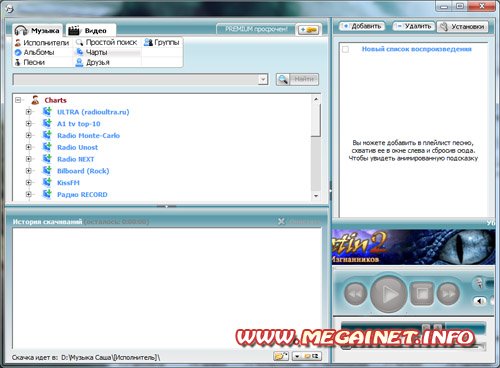The image size is (500, 368).
Task: Select the Исполнители search mode
Action: pos(42,43)
